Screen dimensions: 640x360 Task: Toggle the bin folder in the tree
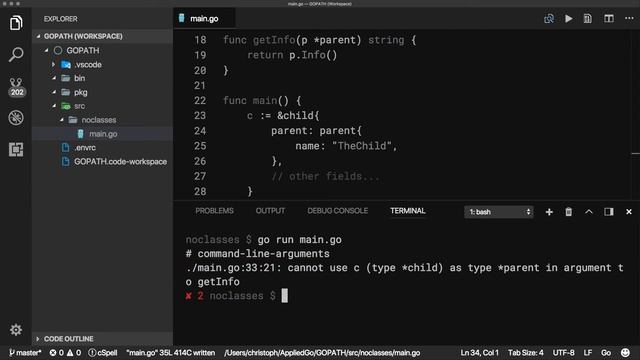[102, 78]
